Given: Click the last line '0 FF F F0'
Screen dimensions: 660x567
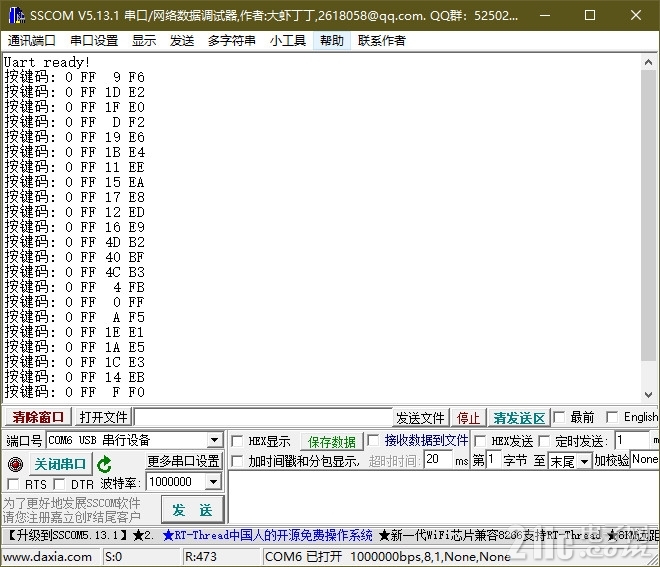Looking at the screenshot, I should pyautogui.click(x=75, y=392).
